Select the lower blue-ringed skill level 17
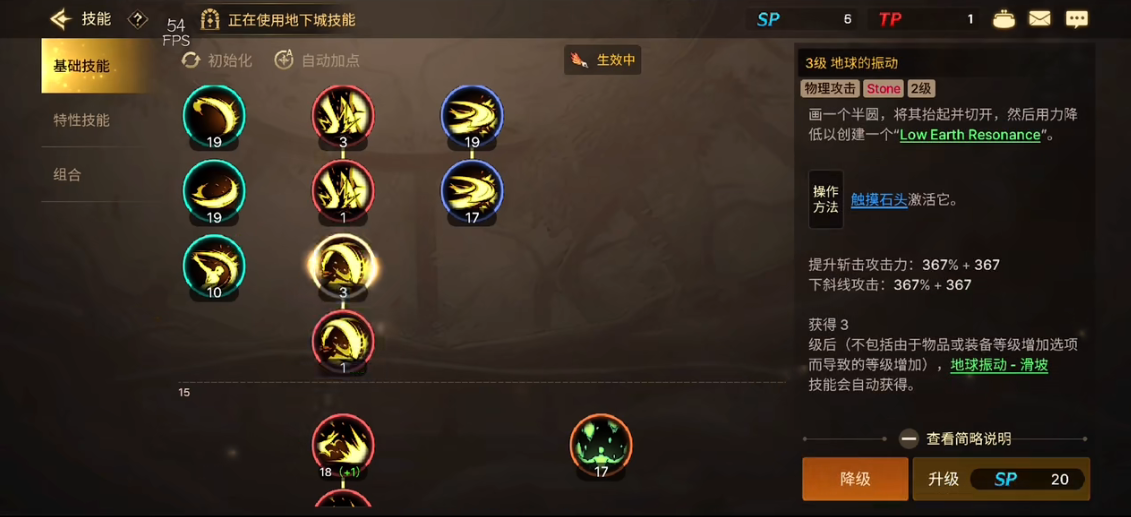The width and height of the screenshot is (1131, 517). coord(472,191)
